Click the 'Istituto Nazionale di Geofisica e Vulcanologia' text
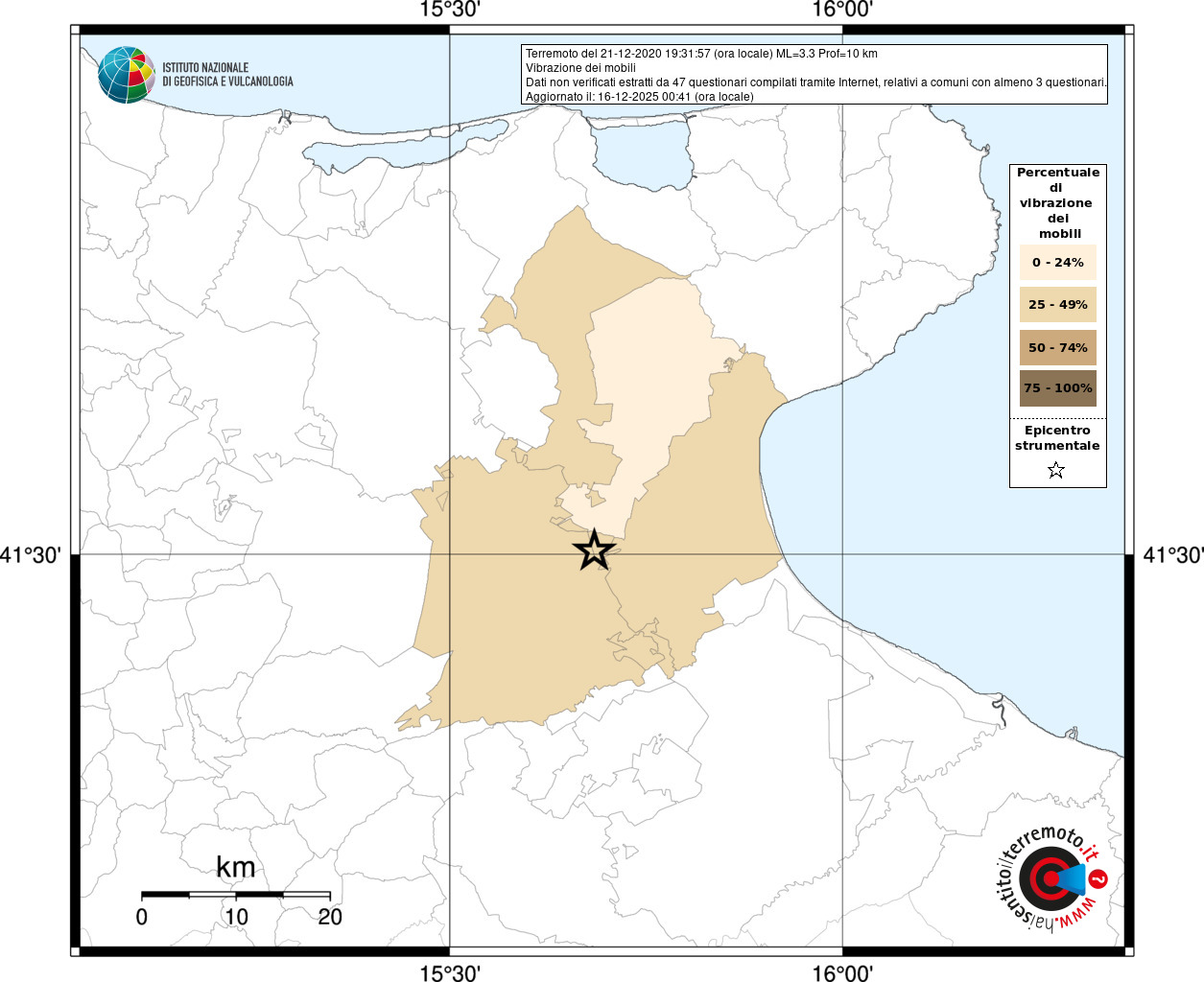The width and height of the screenshot is (1204, 982). pyautogui.click(x=227, y=75)
